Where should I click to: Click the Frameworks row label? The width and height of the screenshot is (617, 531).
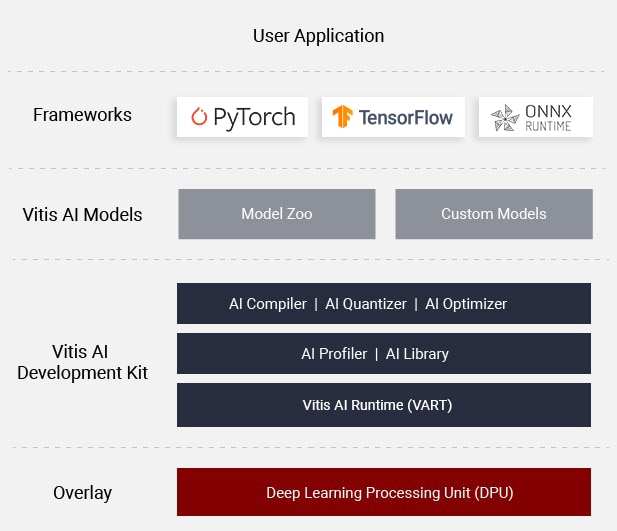82,115
